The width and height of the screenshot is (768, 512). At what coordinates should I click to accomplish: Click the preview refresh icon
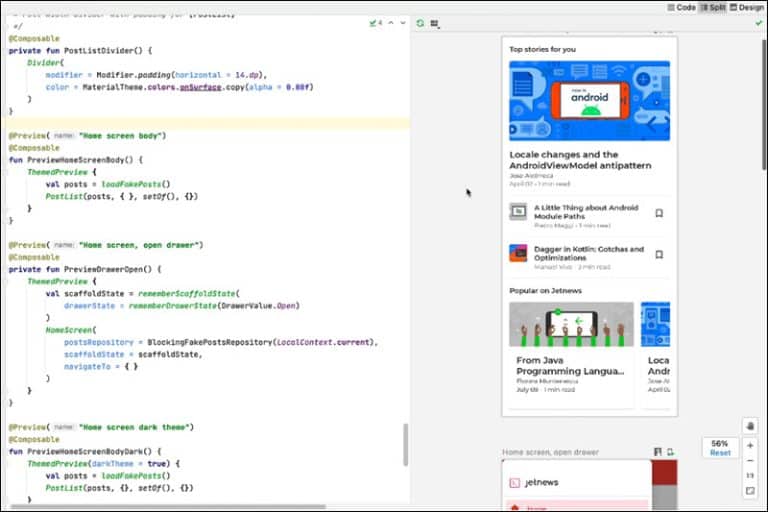[x=420, y=22]
